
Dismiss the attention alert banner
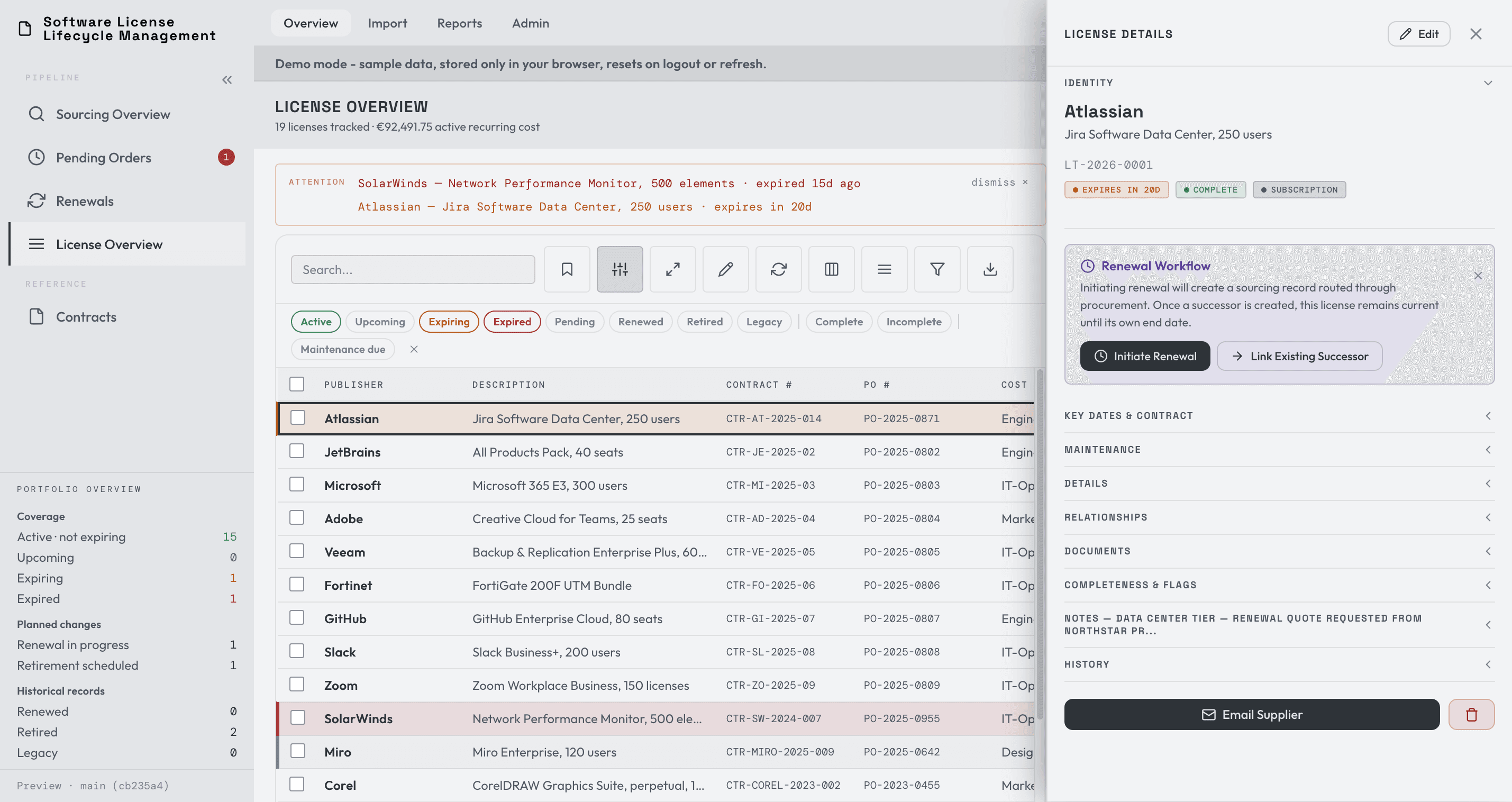[999, 183]
